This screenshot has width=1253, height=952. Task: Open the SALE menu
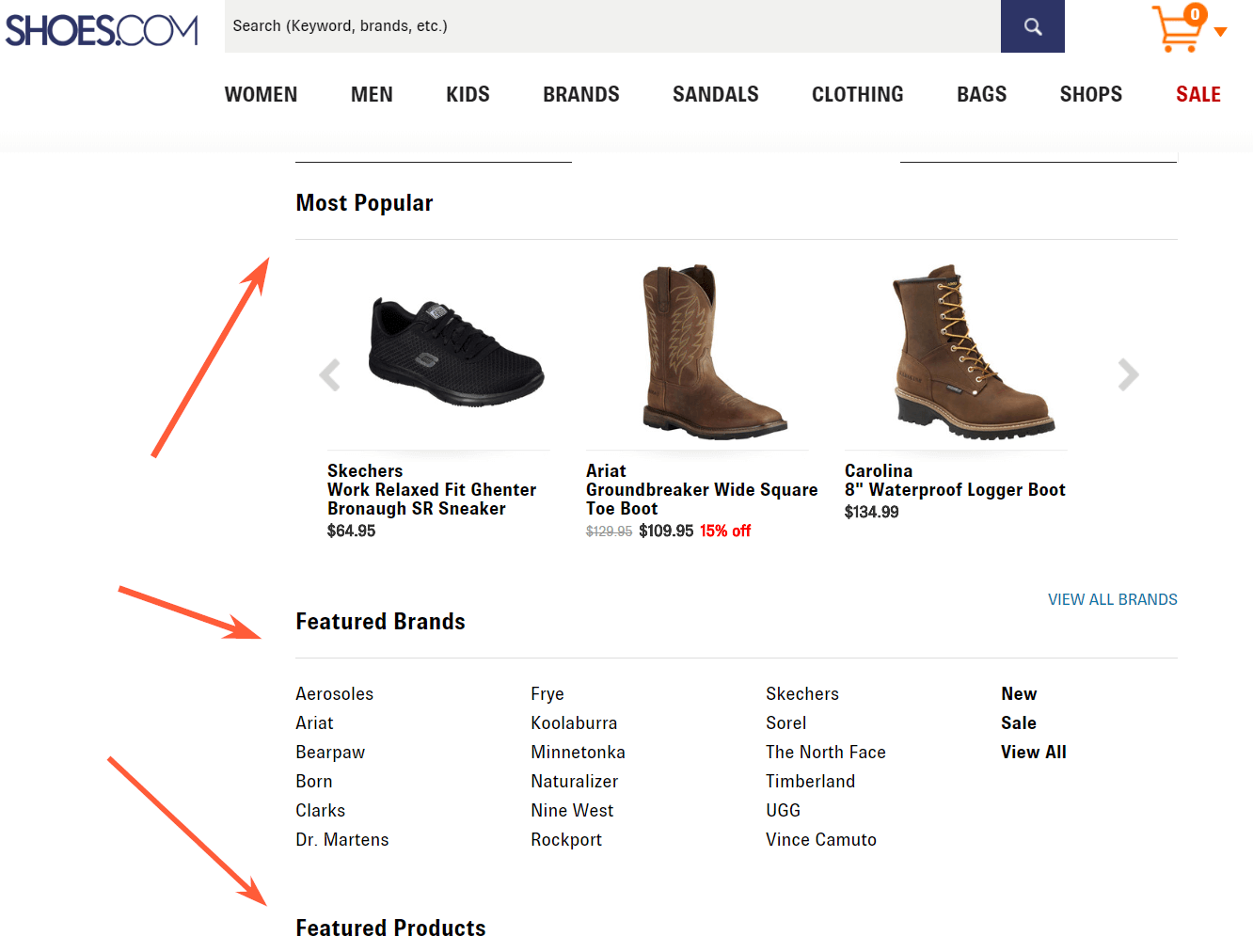1198,94
